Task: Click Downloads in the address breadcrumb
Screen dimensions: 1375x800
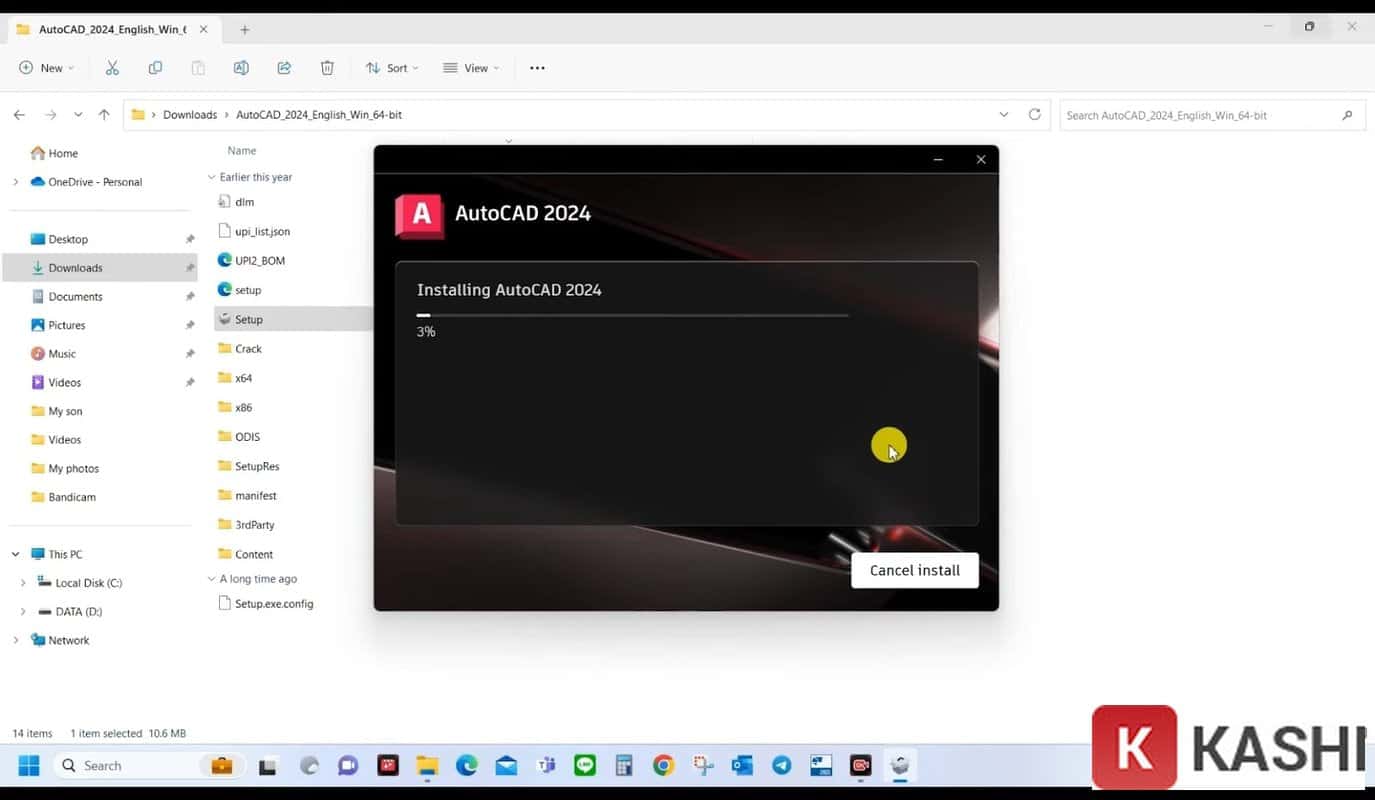Action: (x=190, y=115)
